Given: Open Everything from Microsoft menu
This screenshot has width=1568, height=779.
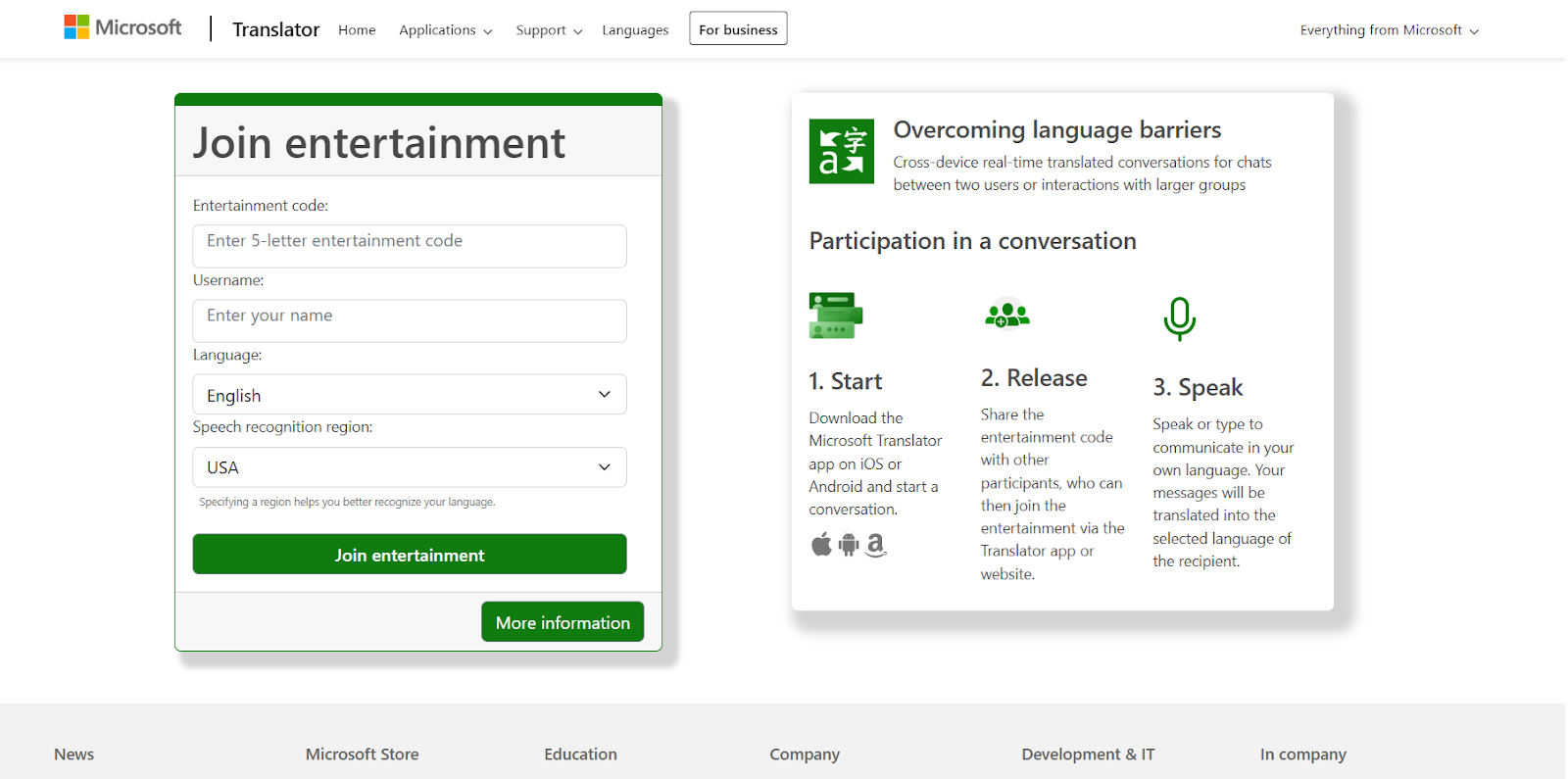Looking at the screenshot, I should point(1389,30).
